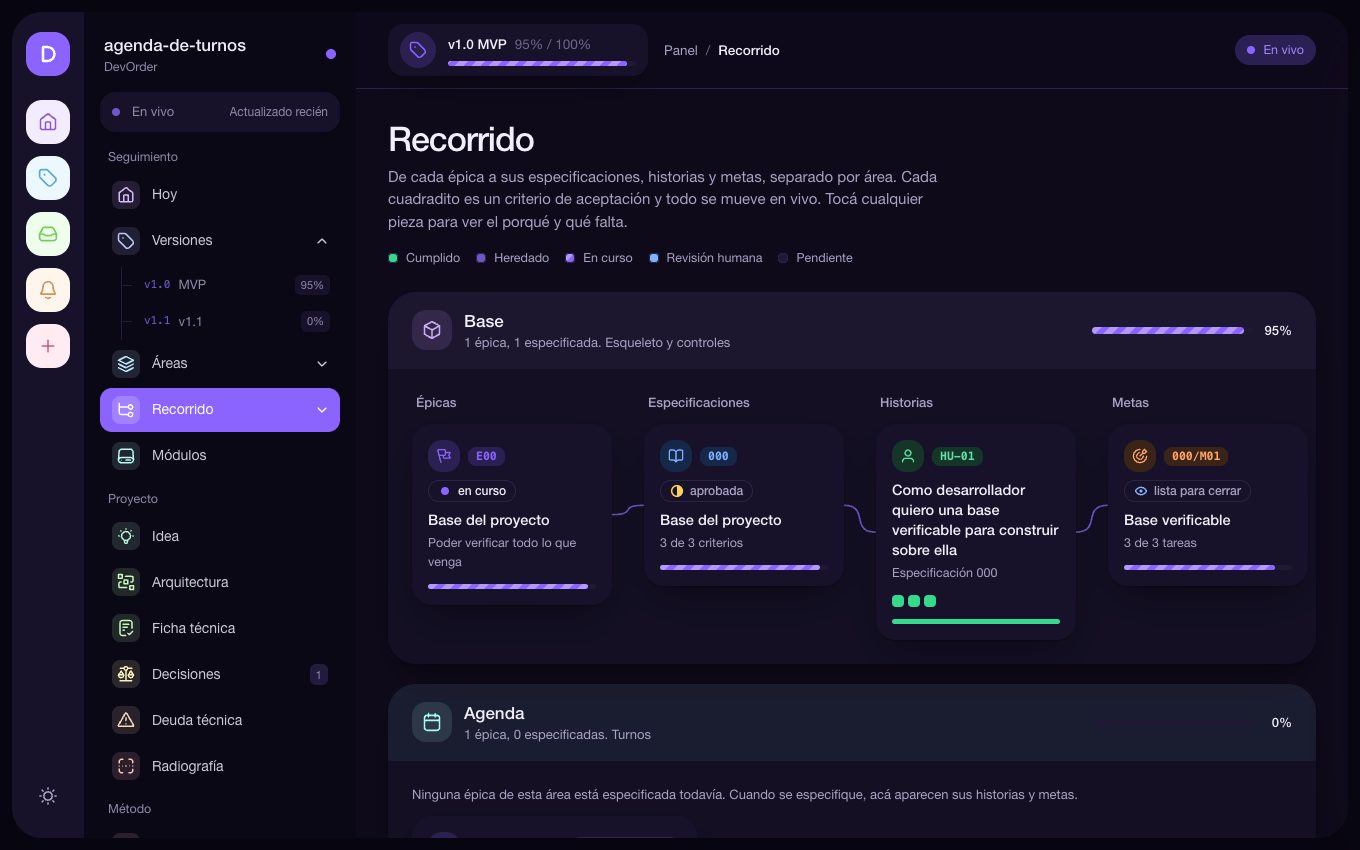Image resolution: width=1360 pixels, height=850 pixels.
Task: Open the inbox tray icon in the rail
Action: (x=48, y=234)
